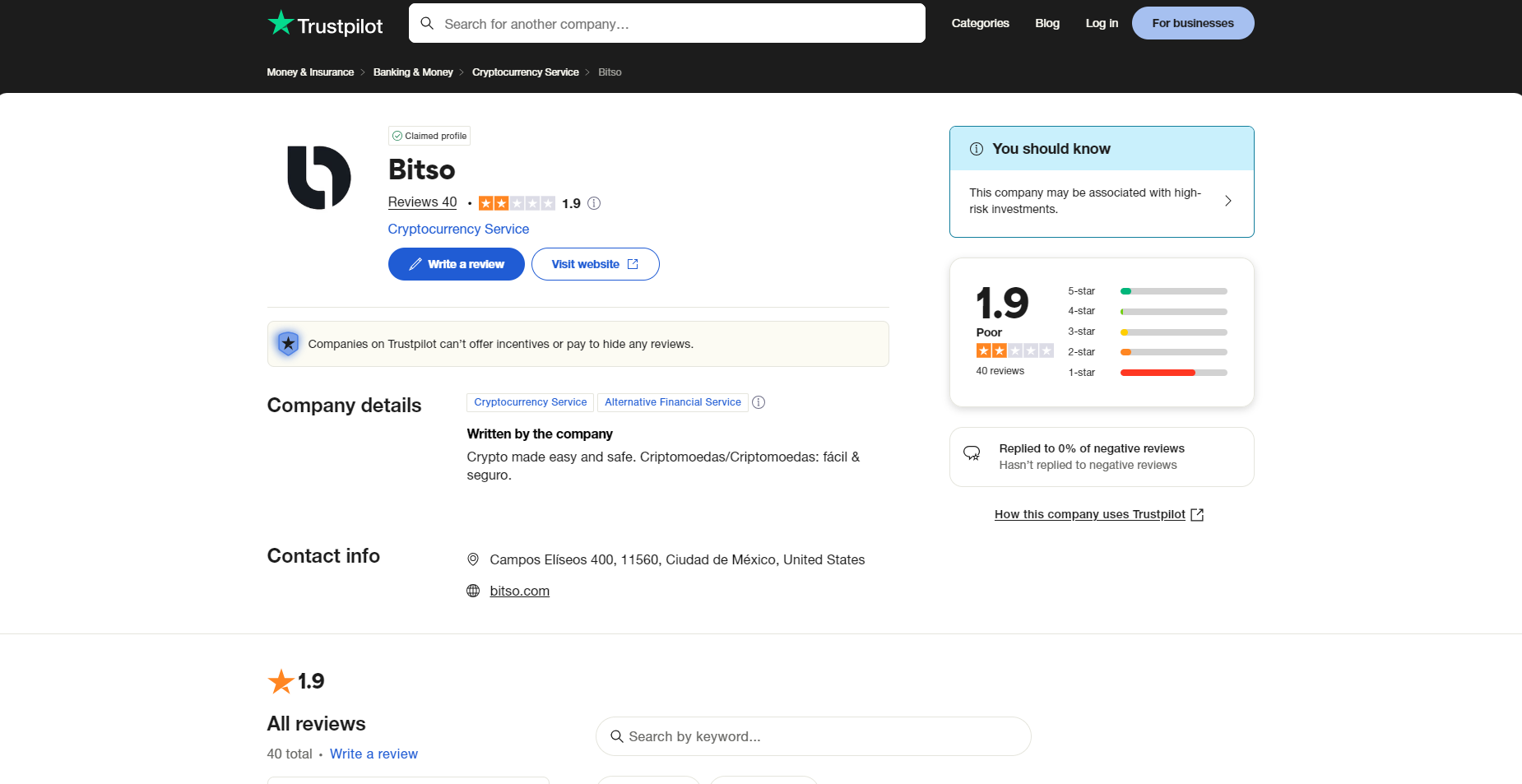Click the info icon in You should know
The width and height of the screenshot is (1522, 784).
pyautogui.click(x=976, y=149)
